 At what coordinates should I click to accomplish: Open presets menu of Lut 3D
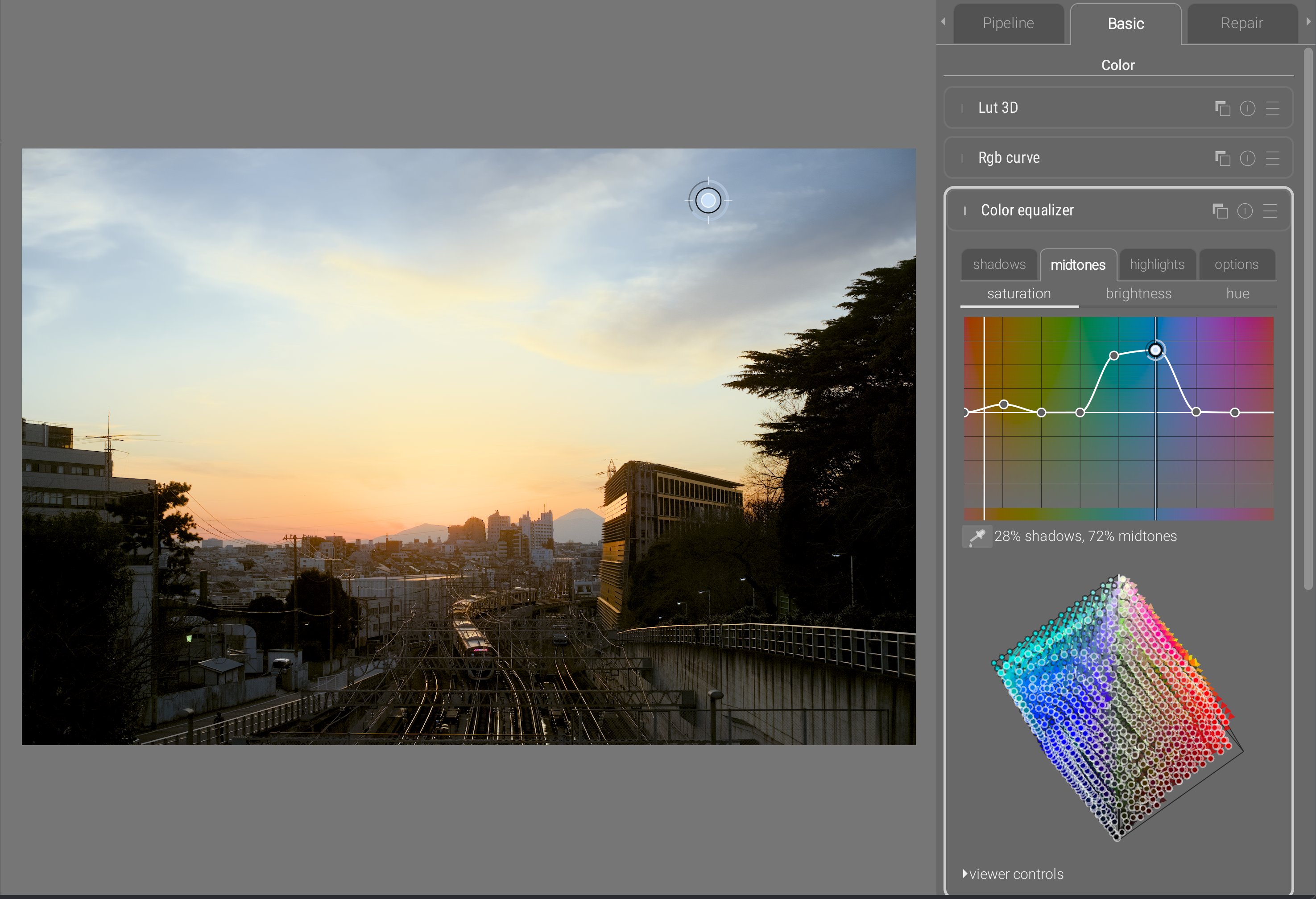coord(1272,108)
